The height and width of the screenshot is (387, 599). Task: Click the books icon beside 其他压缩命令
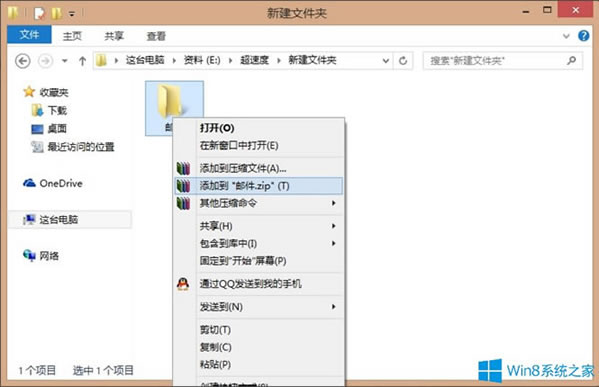(x=183, y=203)
